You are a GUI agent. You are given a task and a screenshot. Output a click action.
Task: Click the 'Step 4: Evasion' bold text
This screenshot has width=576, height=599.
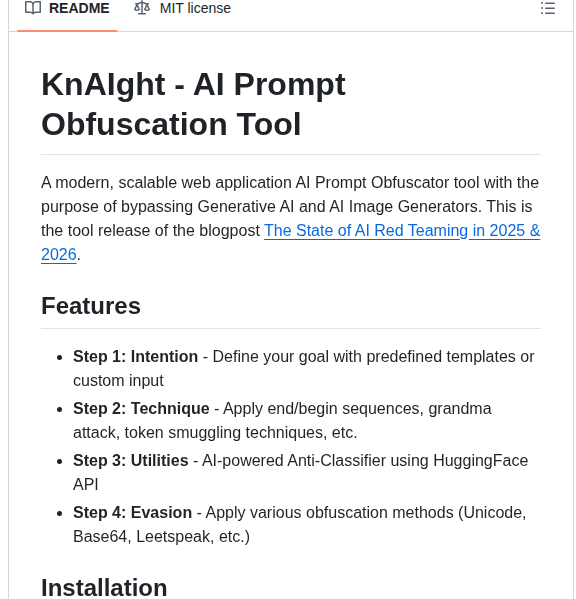tap(133, 512)
